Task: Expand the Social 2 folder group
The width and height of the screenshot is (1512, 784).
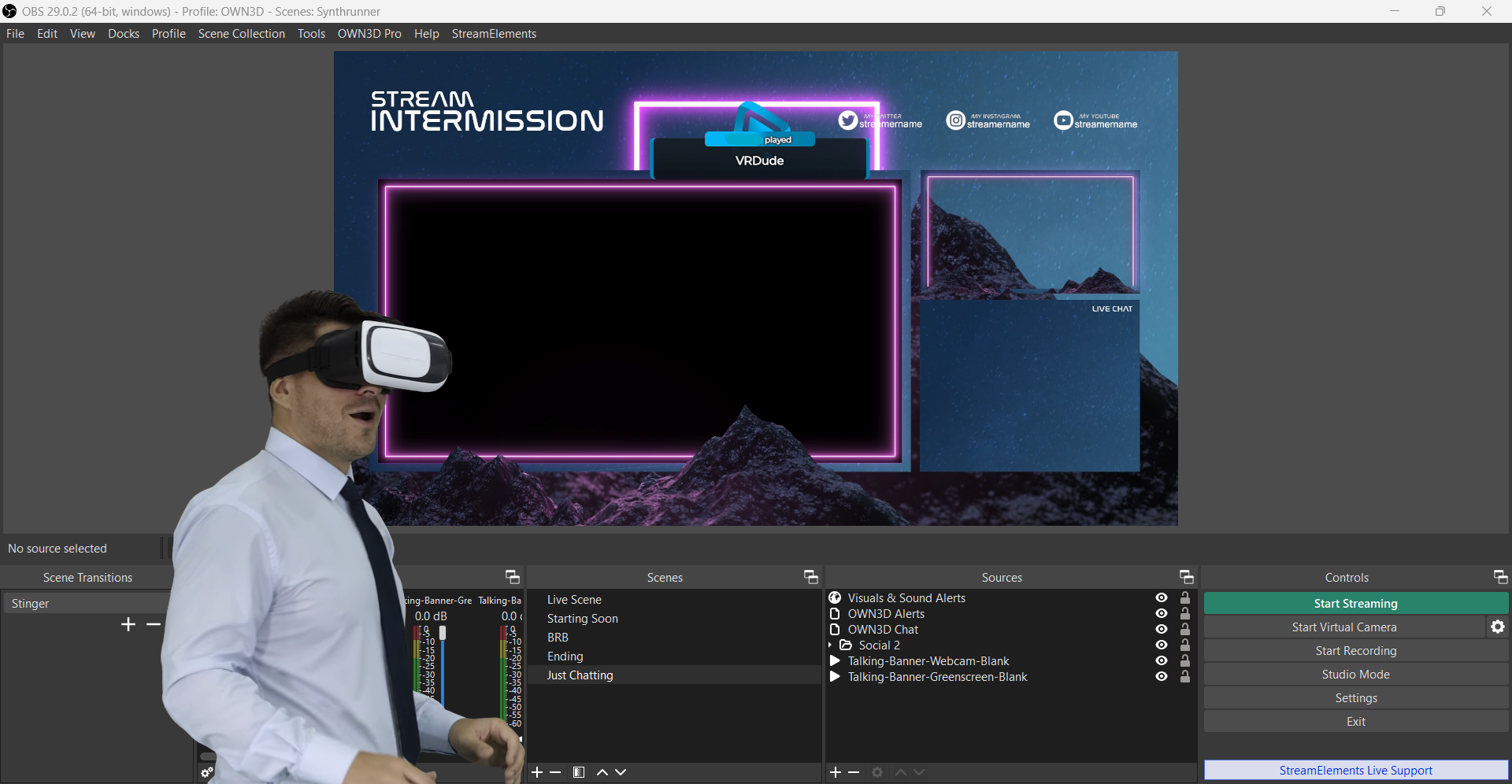Action: (831, 645)
